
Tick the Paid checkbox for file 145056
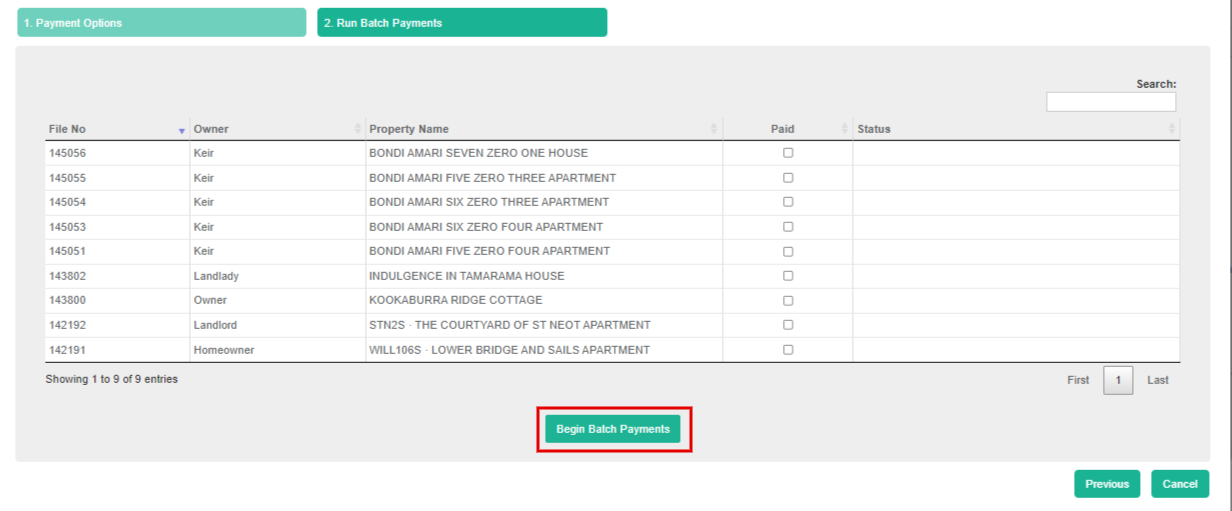[788, 153]
